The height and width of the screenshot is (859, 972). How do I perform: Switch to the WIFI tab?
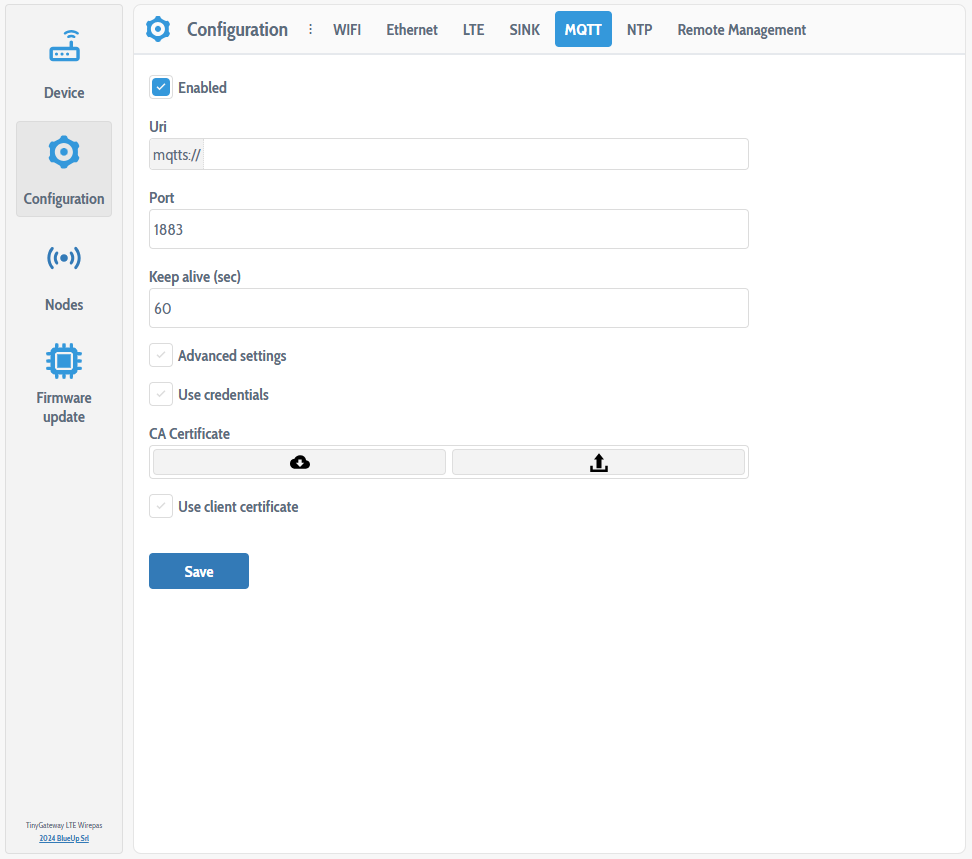pyautogui.click(x=347, y=29)
